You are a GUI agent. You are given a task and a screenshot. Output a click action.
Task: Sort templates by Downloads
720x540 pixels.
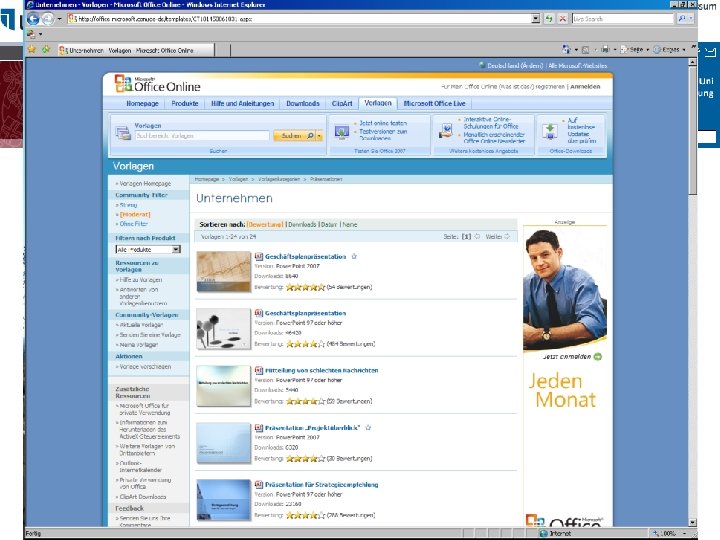click(x=302, y=225)
